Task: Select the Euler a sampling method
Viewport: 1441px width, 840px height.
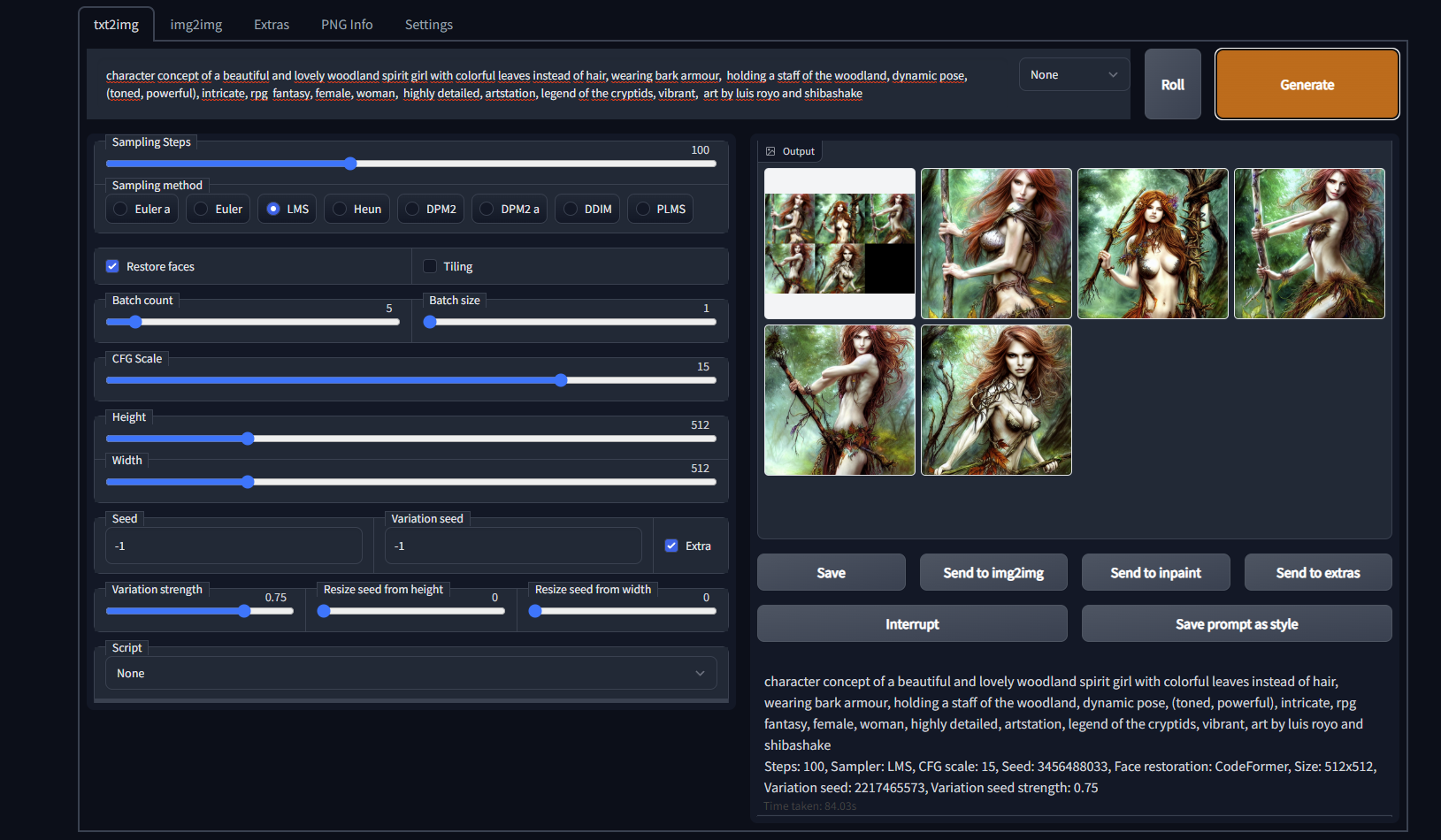Action: click(119, 209)
